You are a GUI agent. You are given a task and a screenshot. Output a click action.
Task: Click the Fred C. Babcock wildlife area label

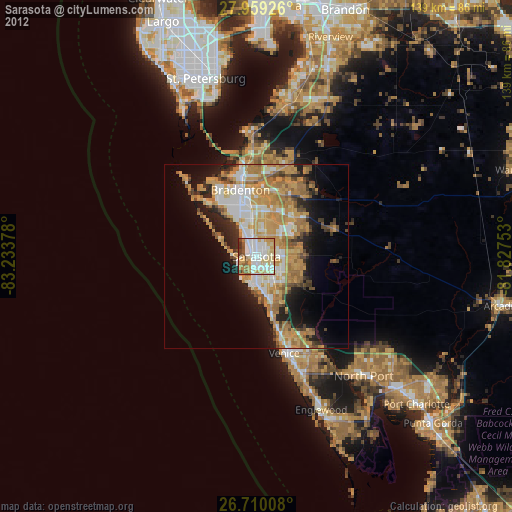click(x=490, y=441)
